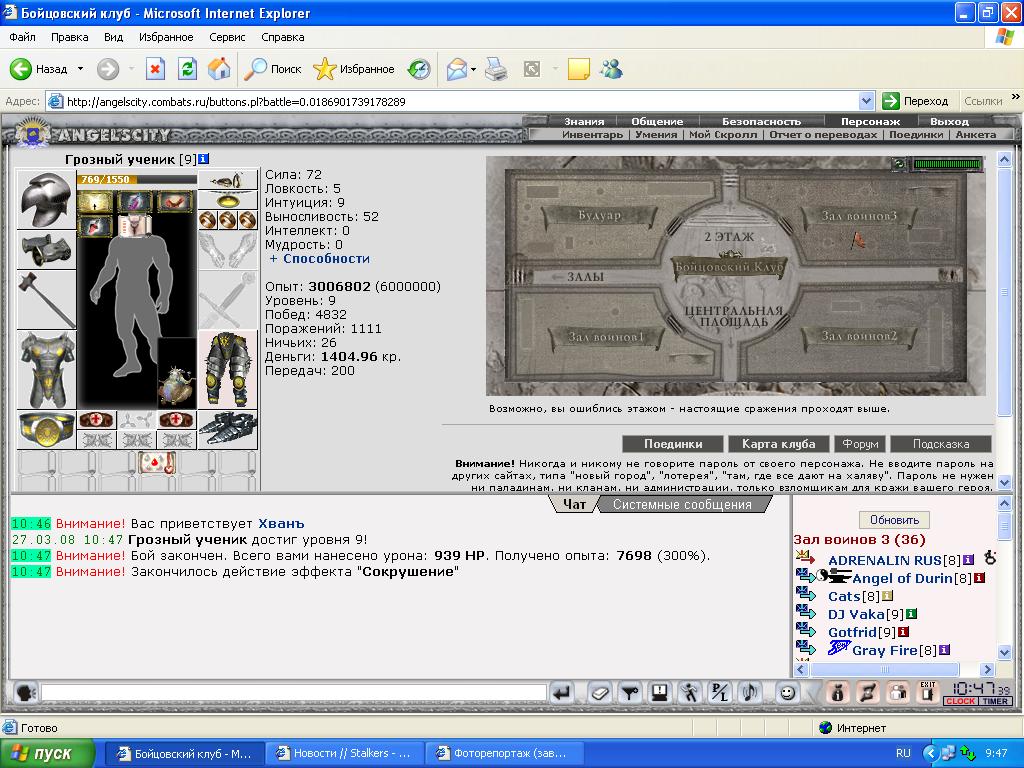
Task: Switch to the TIMER display mode
Action: 995,701
